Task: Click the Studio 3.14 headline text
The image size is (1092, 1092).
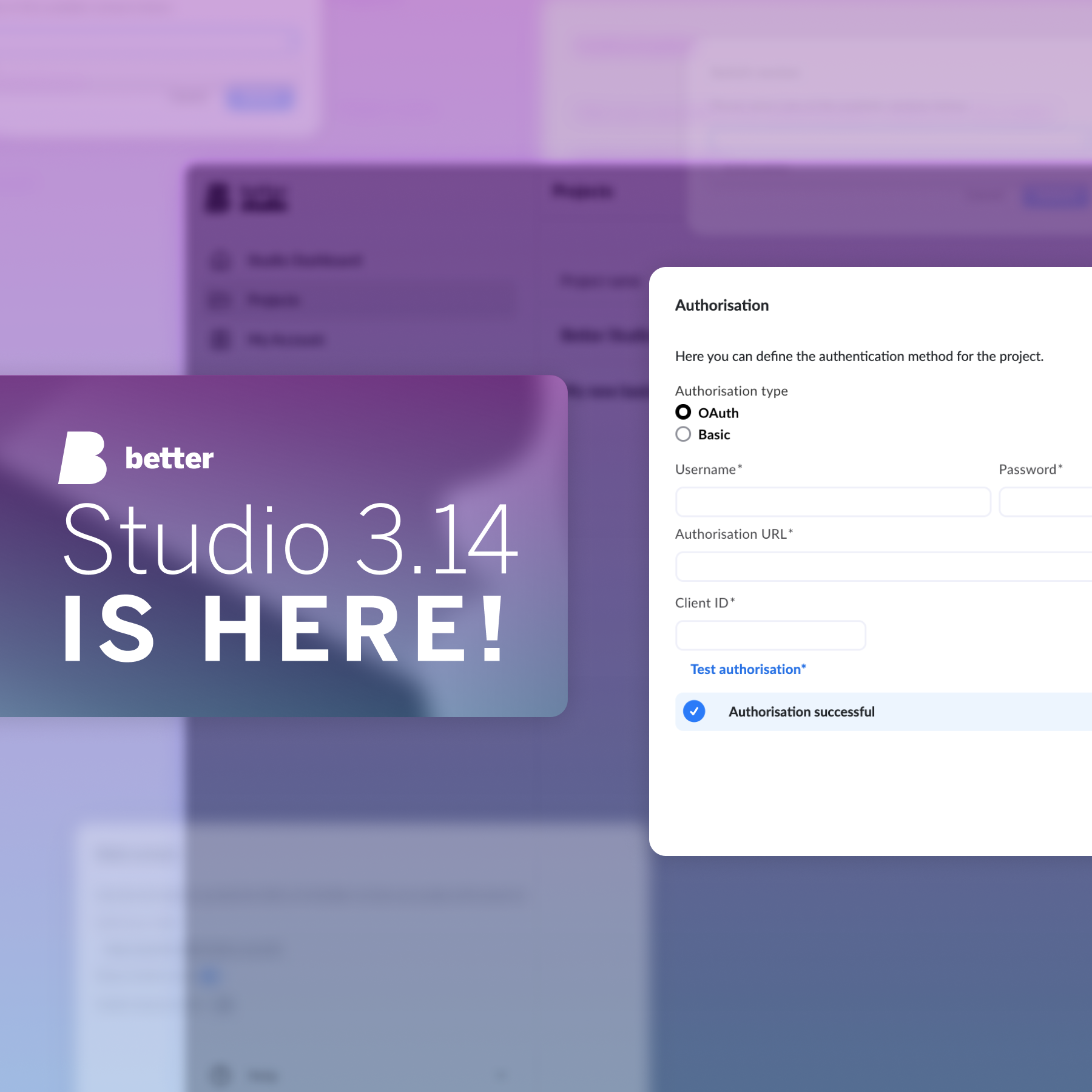Action: (x=290, y=539)
